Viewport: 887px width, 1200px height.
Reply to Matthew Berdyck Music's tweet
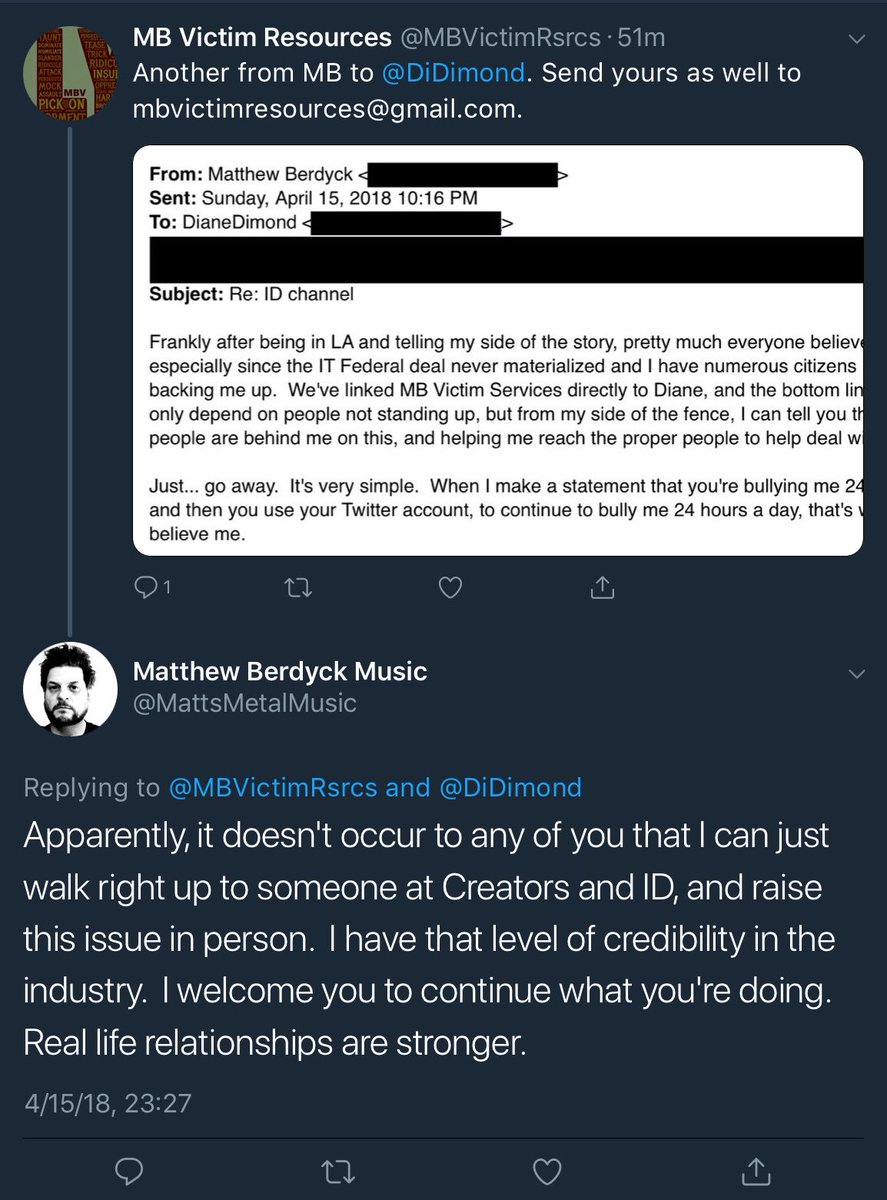pyautogui.click(x=127, y=1168)
